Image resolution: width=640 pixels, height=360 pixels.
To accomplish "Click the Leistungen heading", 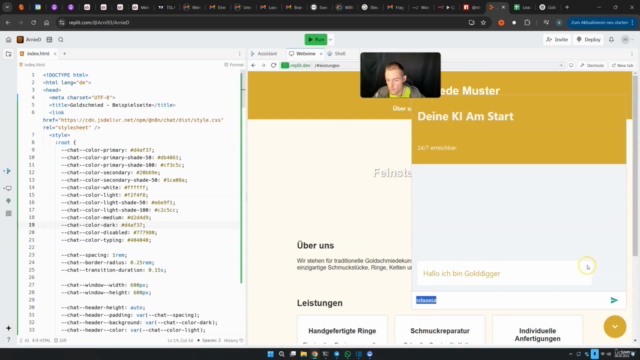I will coord(320,303).
